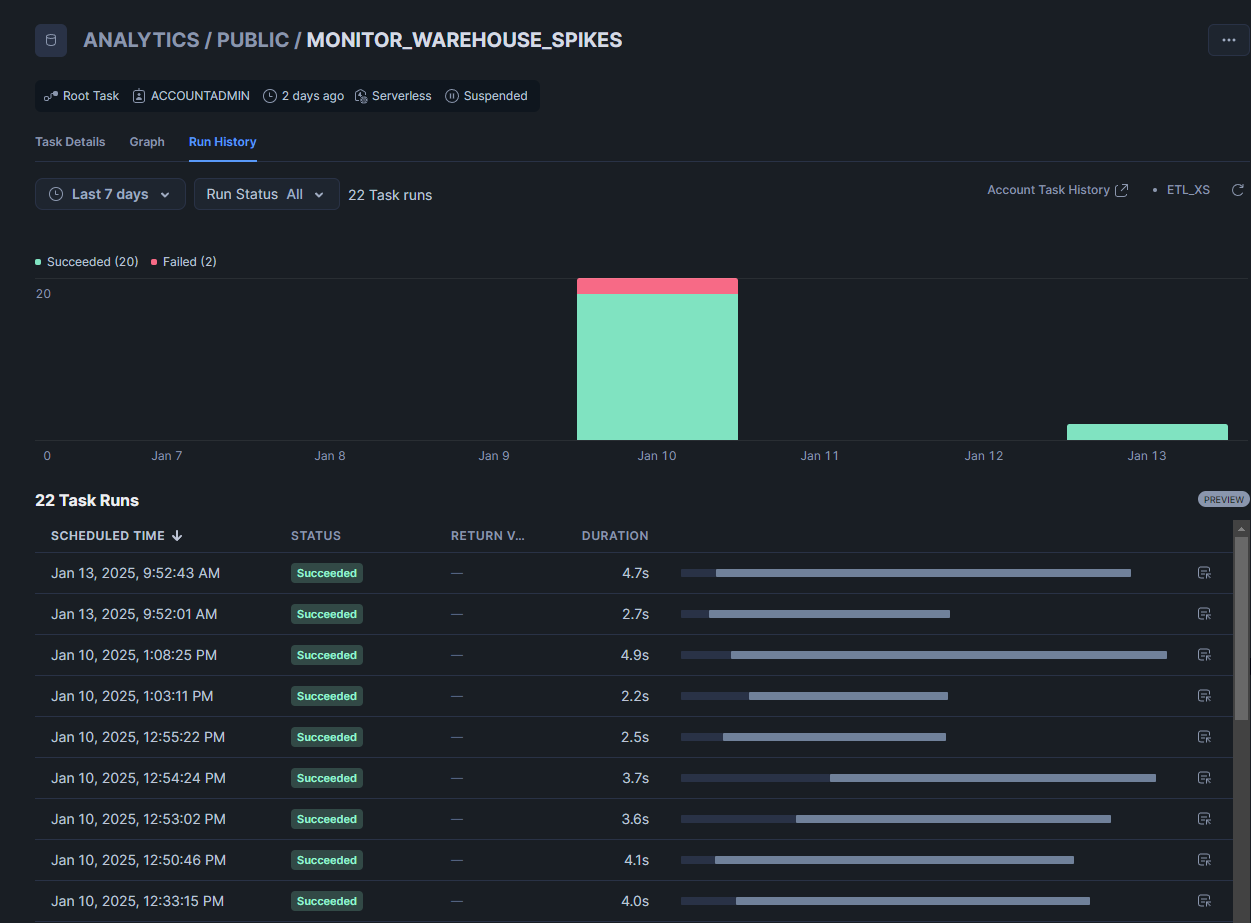Select the Run History tab
The image size is (1251, 923).
[222, 142]
